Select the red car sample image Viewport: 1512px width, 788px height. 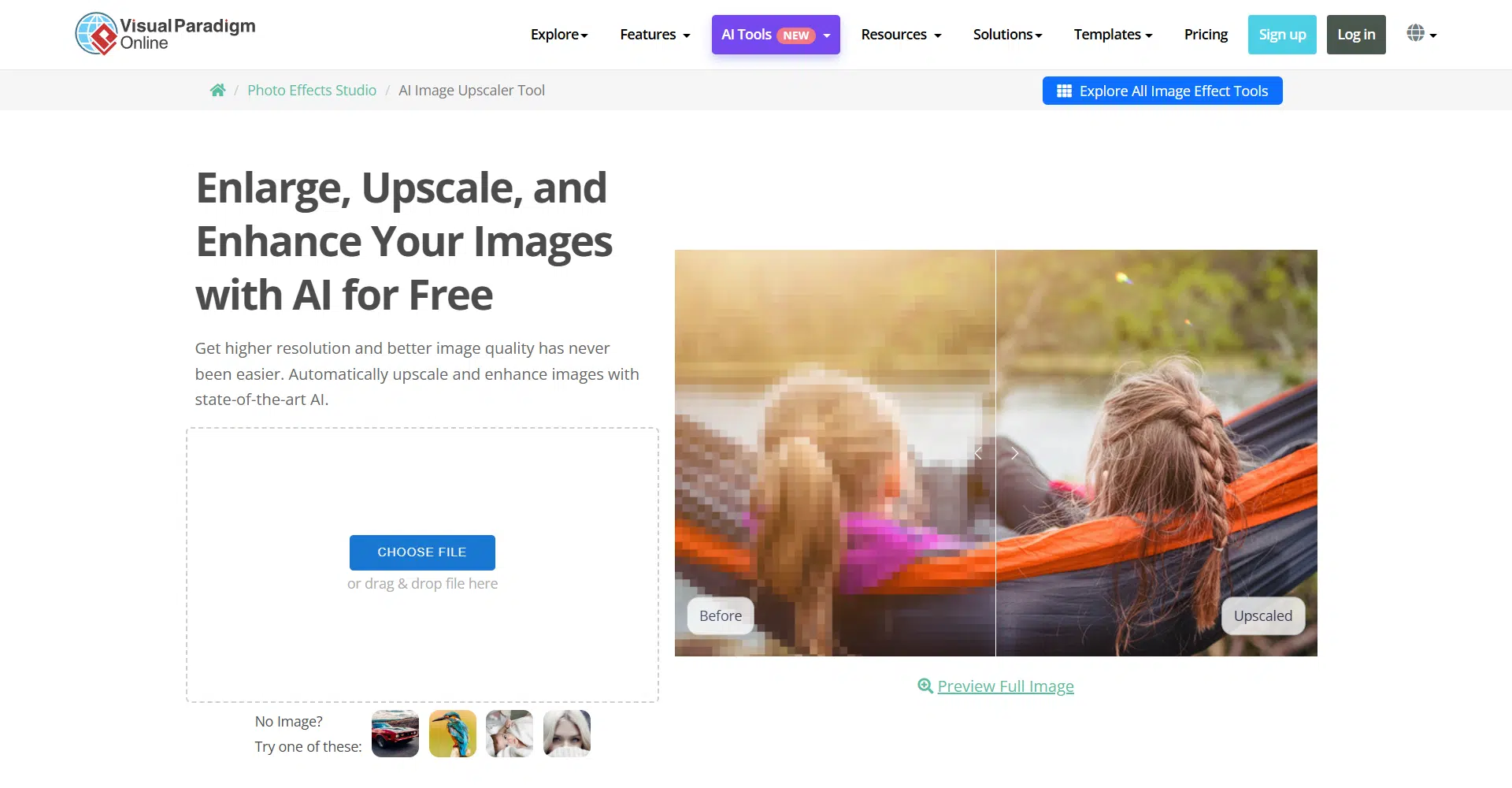(x=395, y=734)
